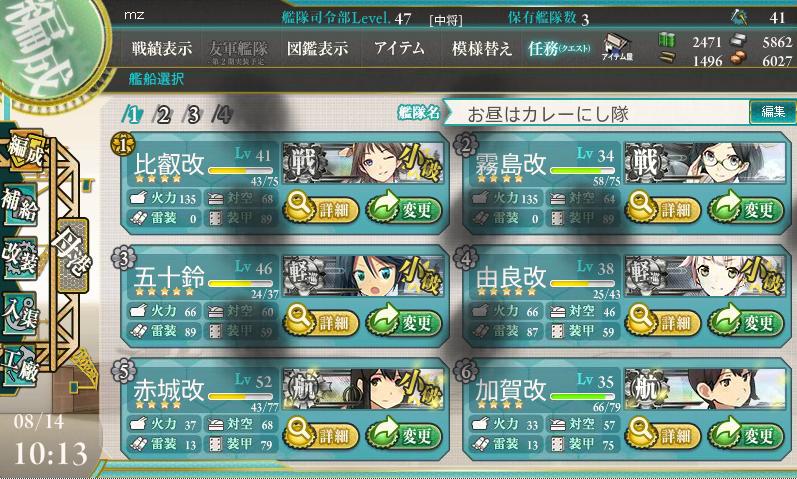Open the アイテム屋 item shop icon
The height and width of the screenshot is (479, 797).
pos(617,47)
